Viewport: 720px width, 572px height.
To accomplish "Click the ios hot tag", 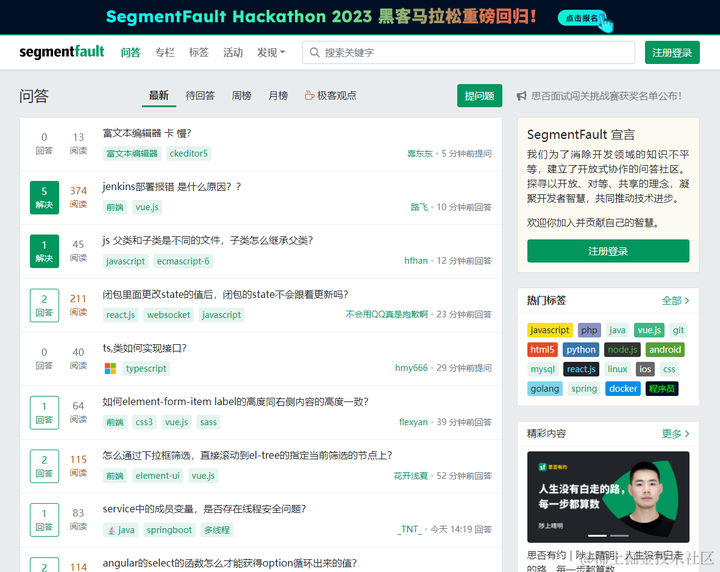I will pyautogui.click(x=645, y=369).
